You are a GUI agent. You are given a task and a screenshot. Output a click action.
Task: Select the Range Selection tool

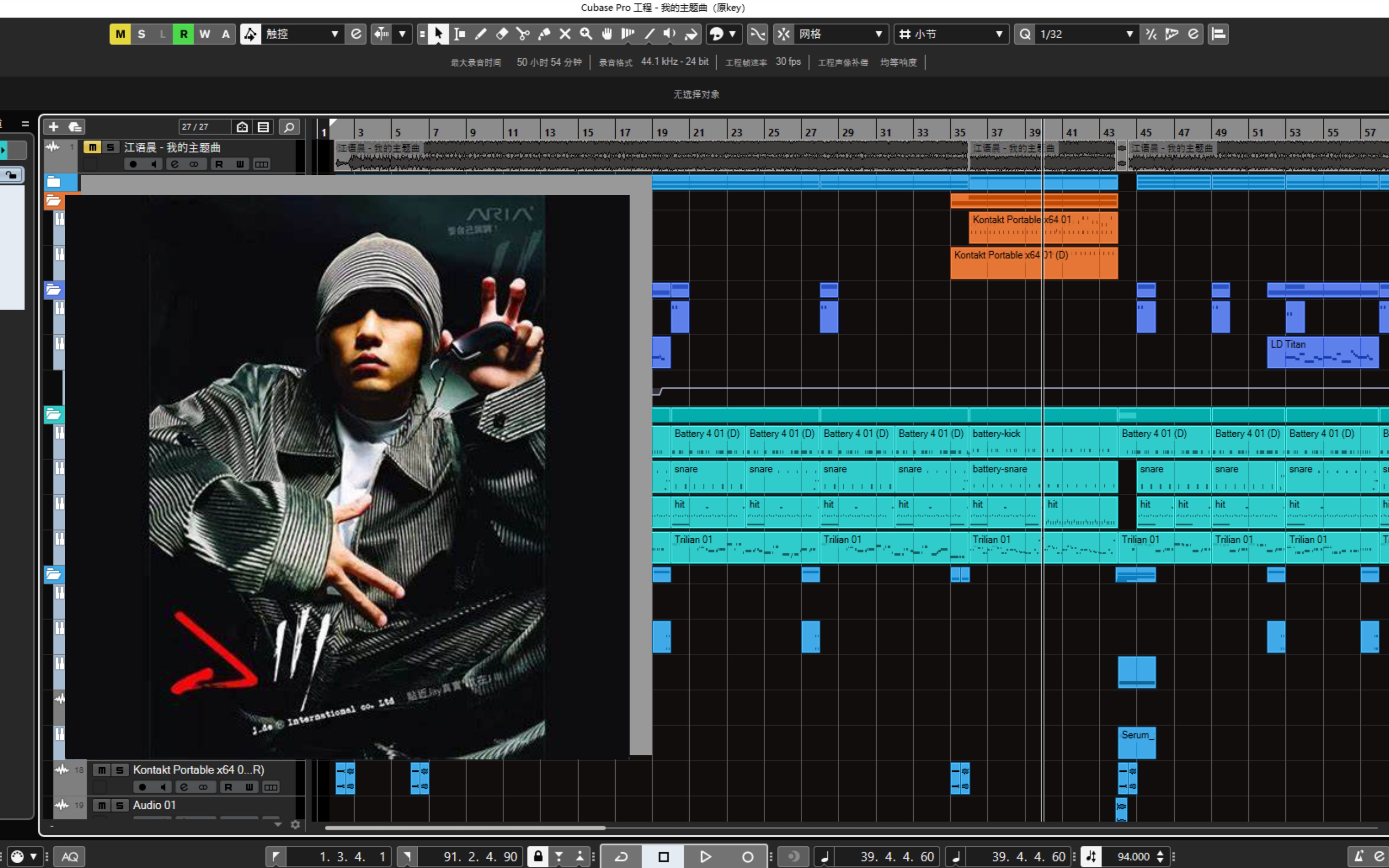pyautogui.click(x=459, y=34)
